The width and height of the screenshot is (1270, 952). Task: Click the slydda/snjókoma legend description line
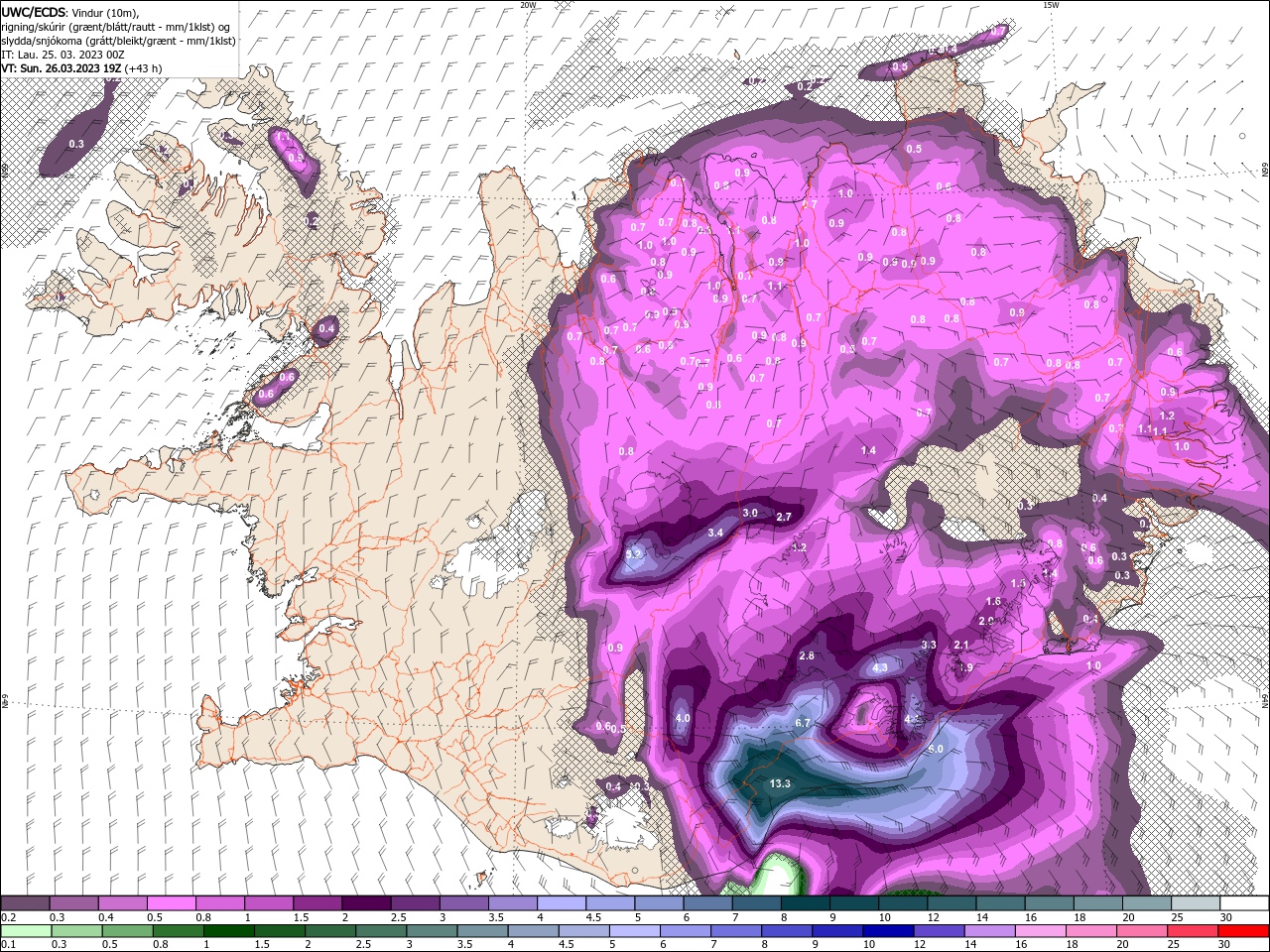click(118, 41)
